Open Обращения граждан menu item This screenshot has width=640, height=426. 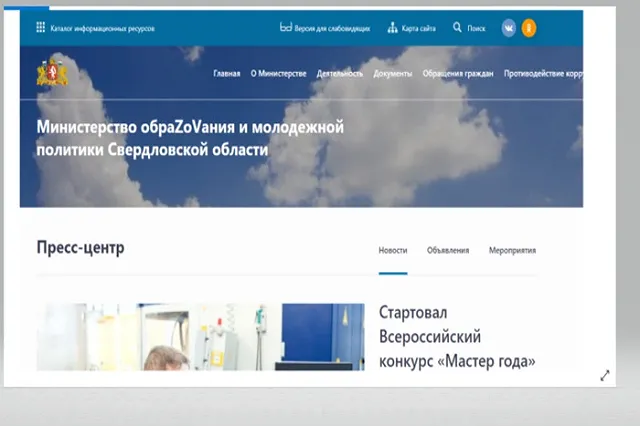[458, 73]
